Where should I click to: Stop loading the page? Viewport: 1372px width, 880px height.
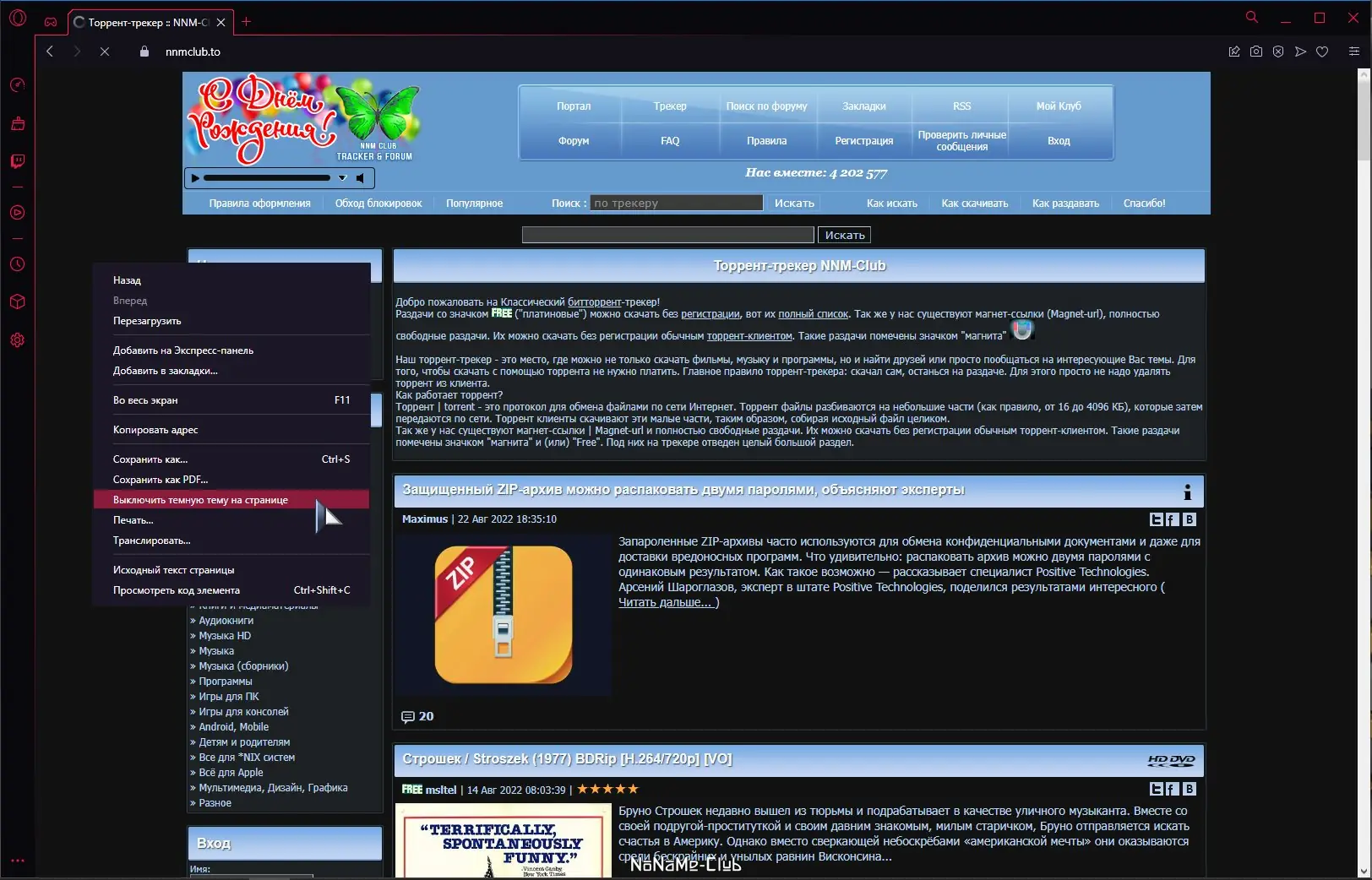(105, 52)
